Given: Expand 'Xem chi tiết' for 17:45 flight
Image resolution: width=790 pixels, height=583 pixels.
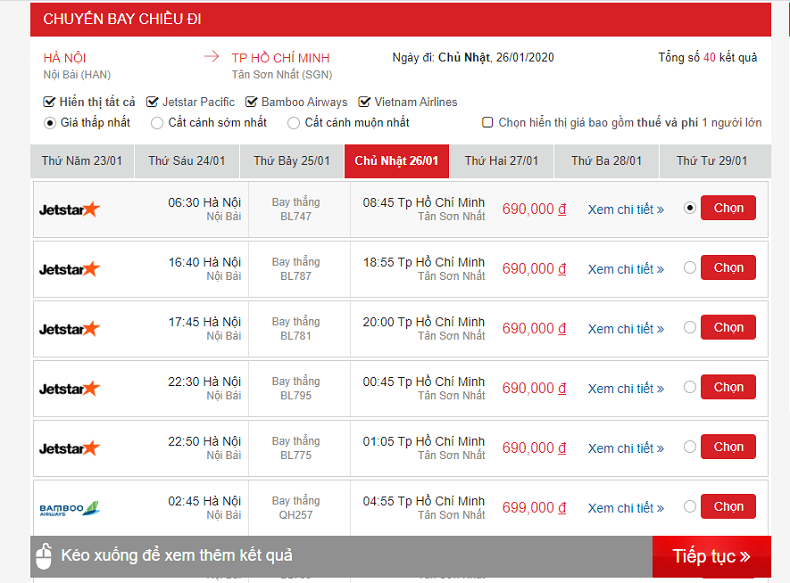Looking at the screenshot, I should coord(626,329).
